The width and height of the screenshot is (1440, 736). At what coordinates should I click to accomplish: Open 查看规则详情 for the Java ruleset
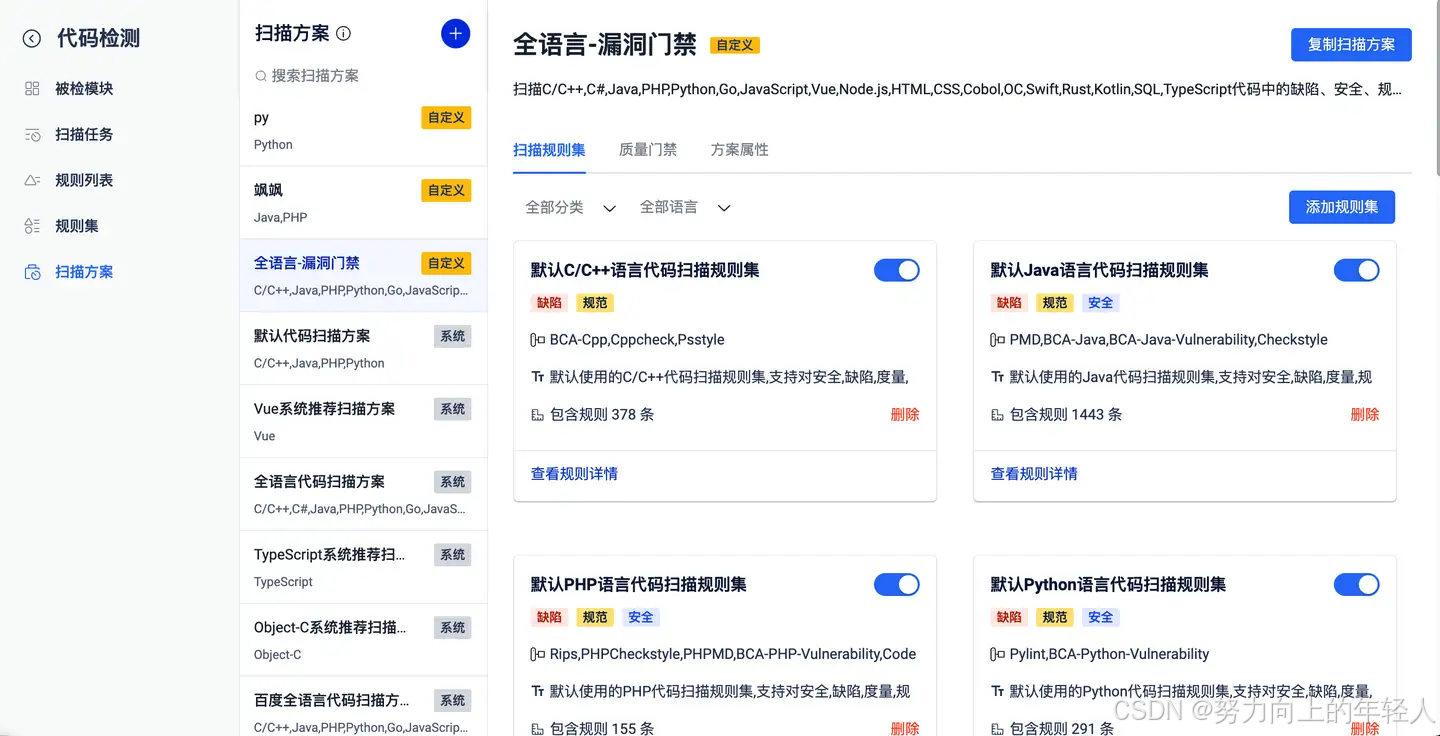pos(1034,474)
